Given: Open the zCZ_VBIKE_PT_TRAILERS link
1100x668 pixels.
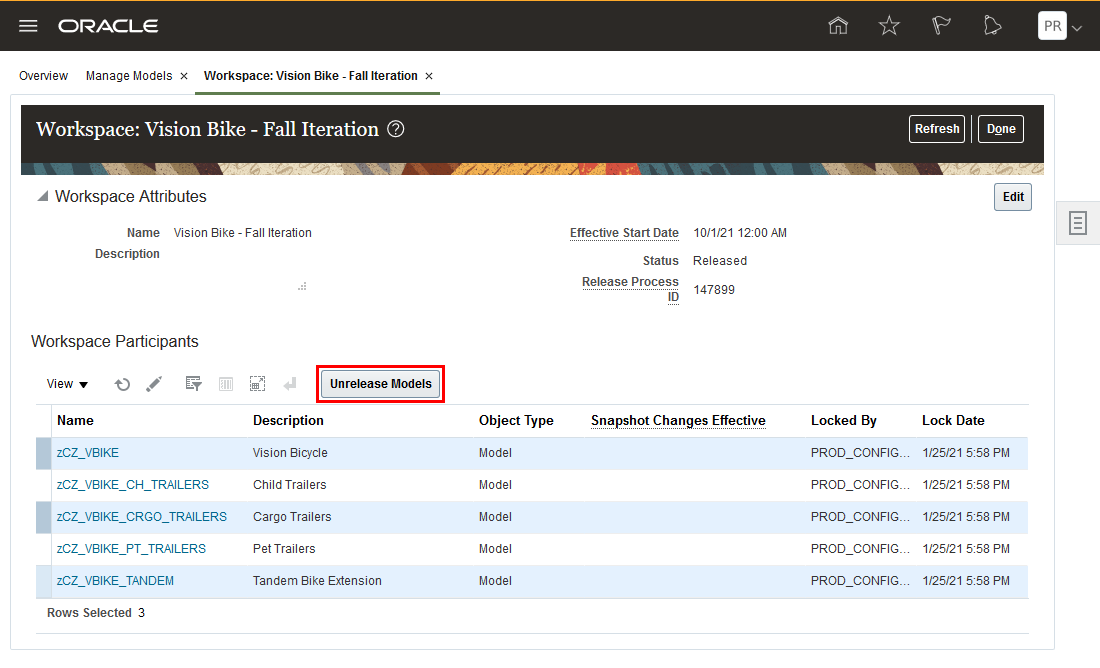Looking at the screenshot, I should tap(131, 549).
